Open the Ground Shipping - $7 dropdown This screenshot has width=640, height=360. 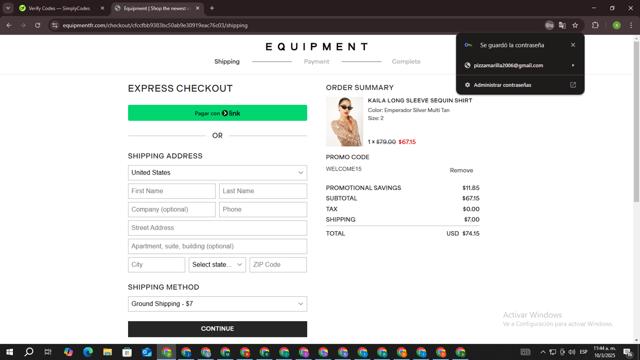[x=218, y=304]
